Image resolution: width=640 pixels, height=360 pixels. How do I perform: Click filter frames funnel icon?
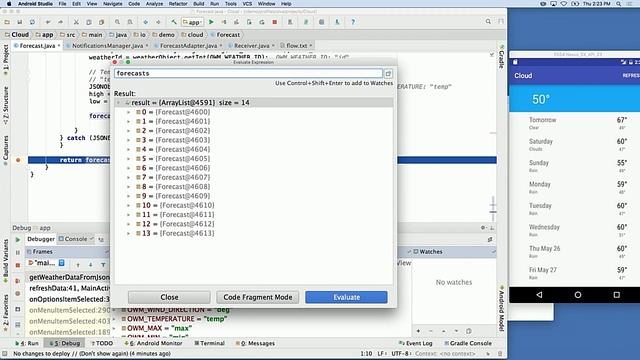103,265
